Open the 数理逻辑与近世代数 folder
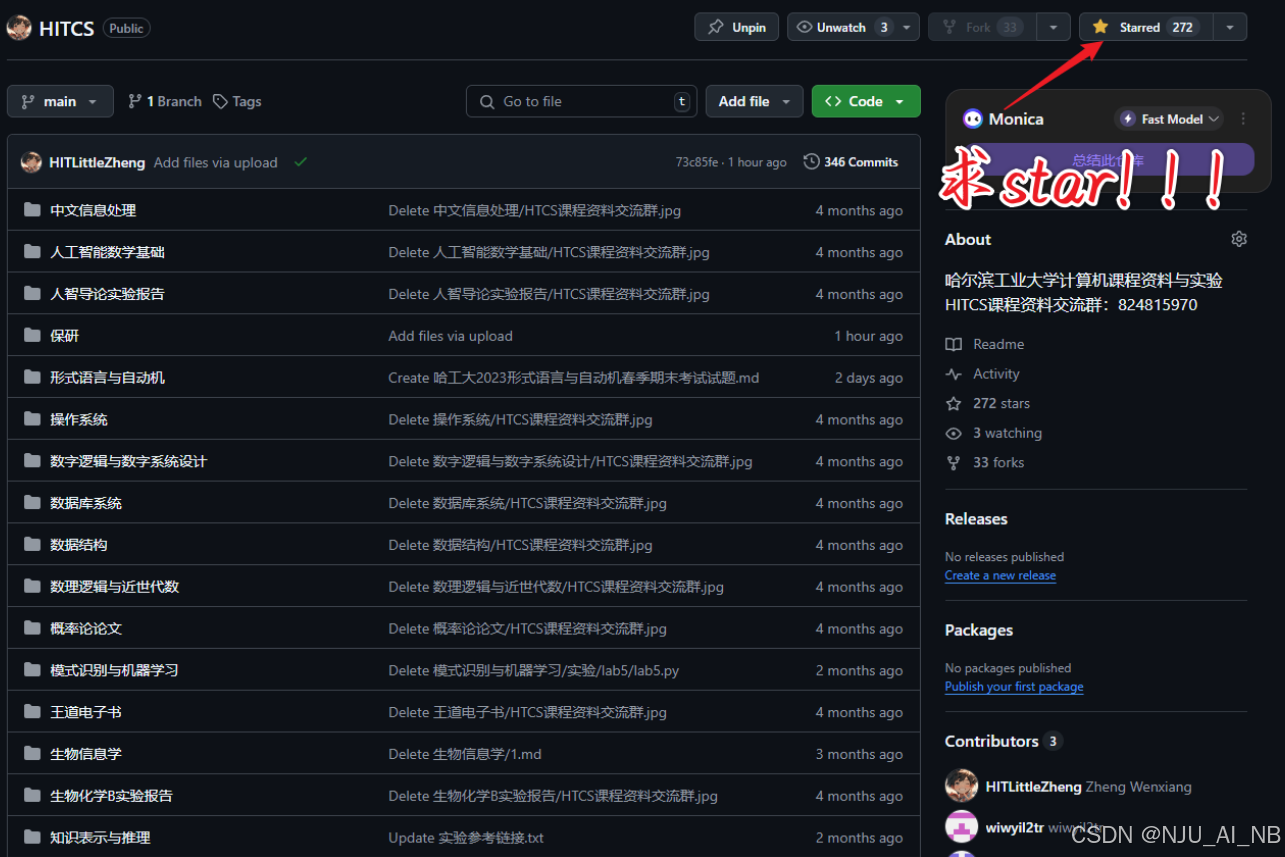The image size is (1285, 857). click(114, 587)
